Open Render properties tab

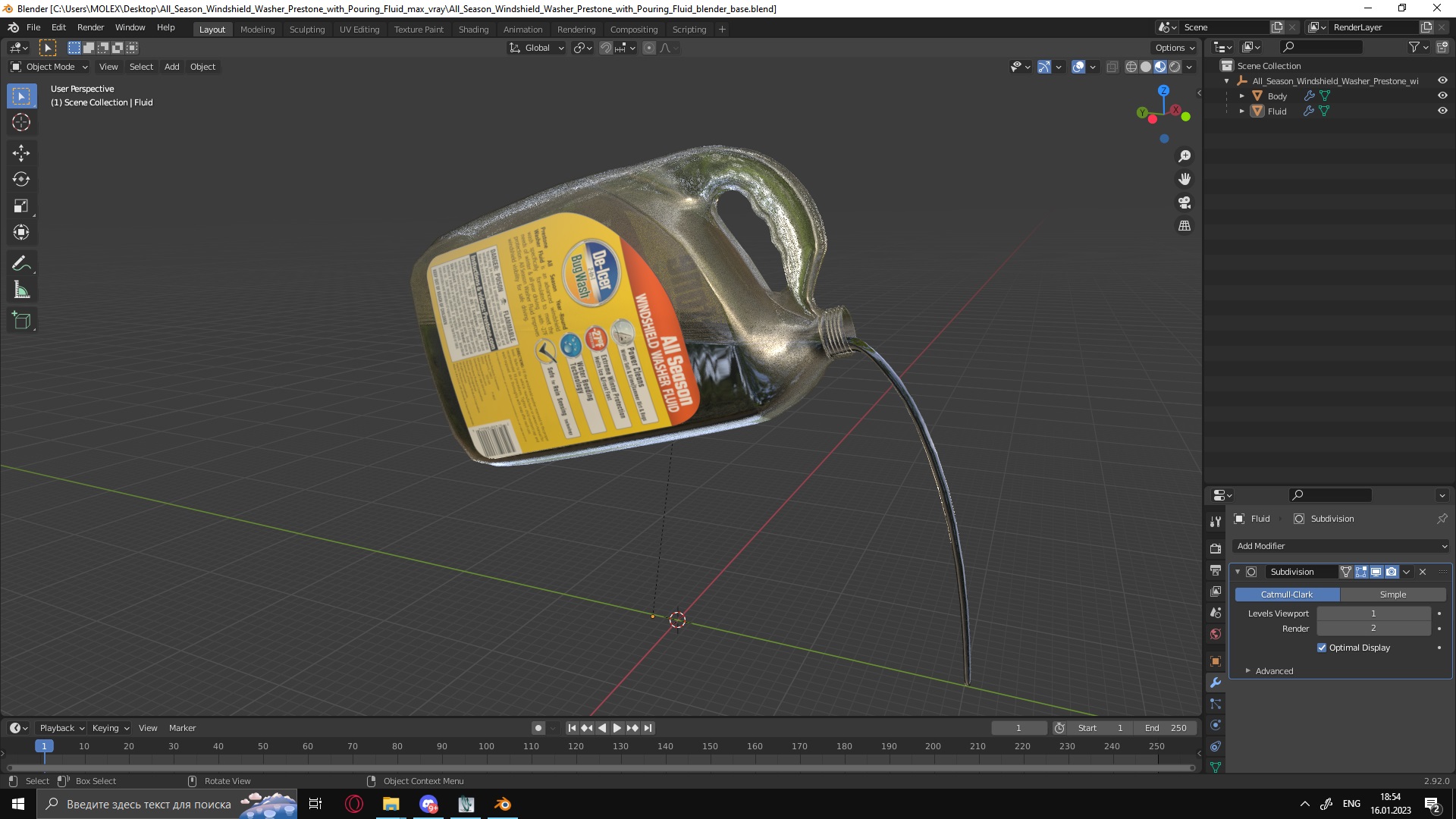(x=1216, y=548)
